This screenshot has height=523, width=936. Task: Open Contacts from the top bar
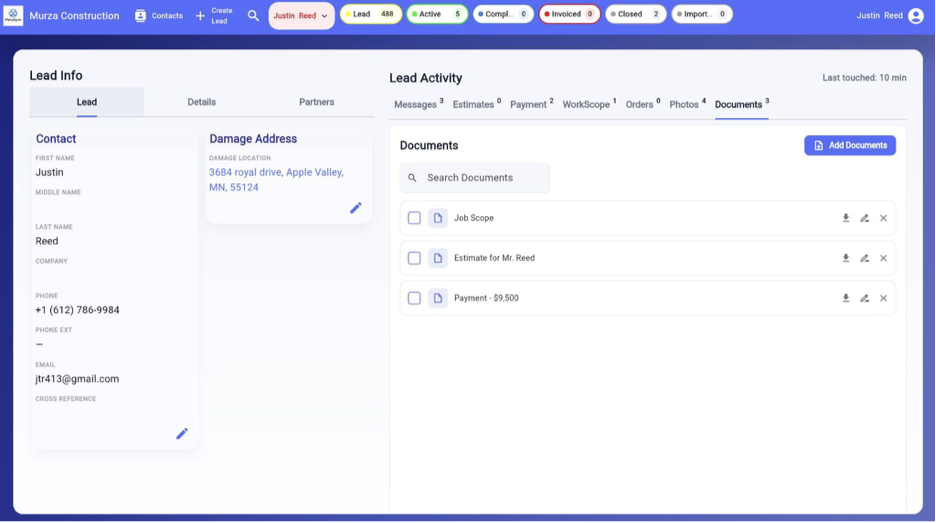(x=159, y=16)
